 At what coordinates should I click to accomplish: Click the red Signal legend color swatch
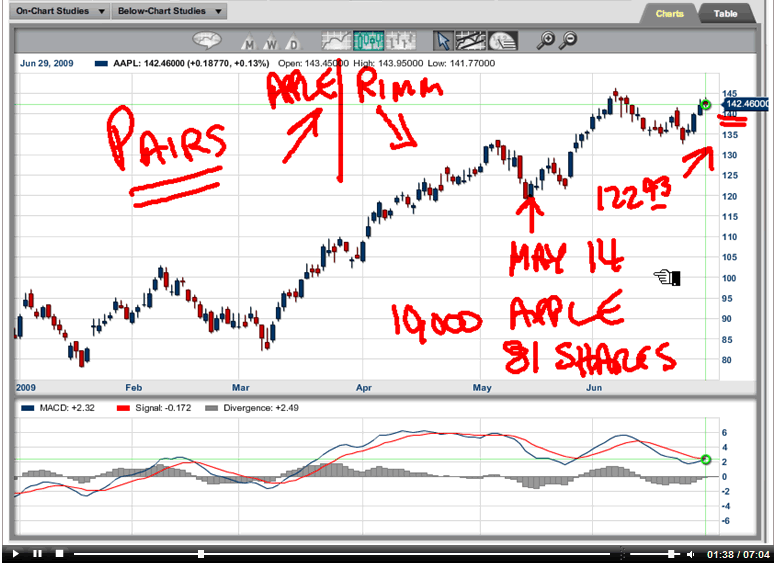click(123, 409)
